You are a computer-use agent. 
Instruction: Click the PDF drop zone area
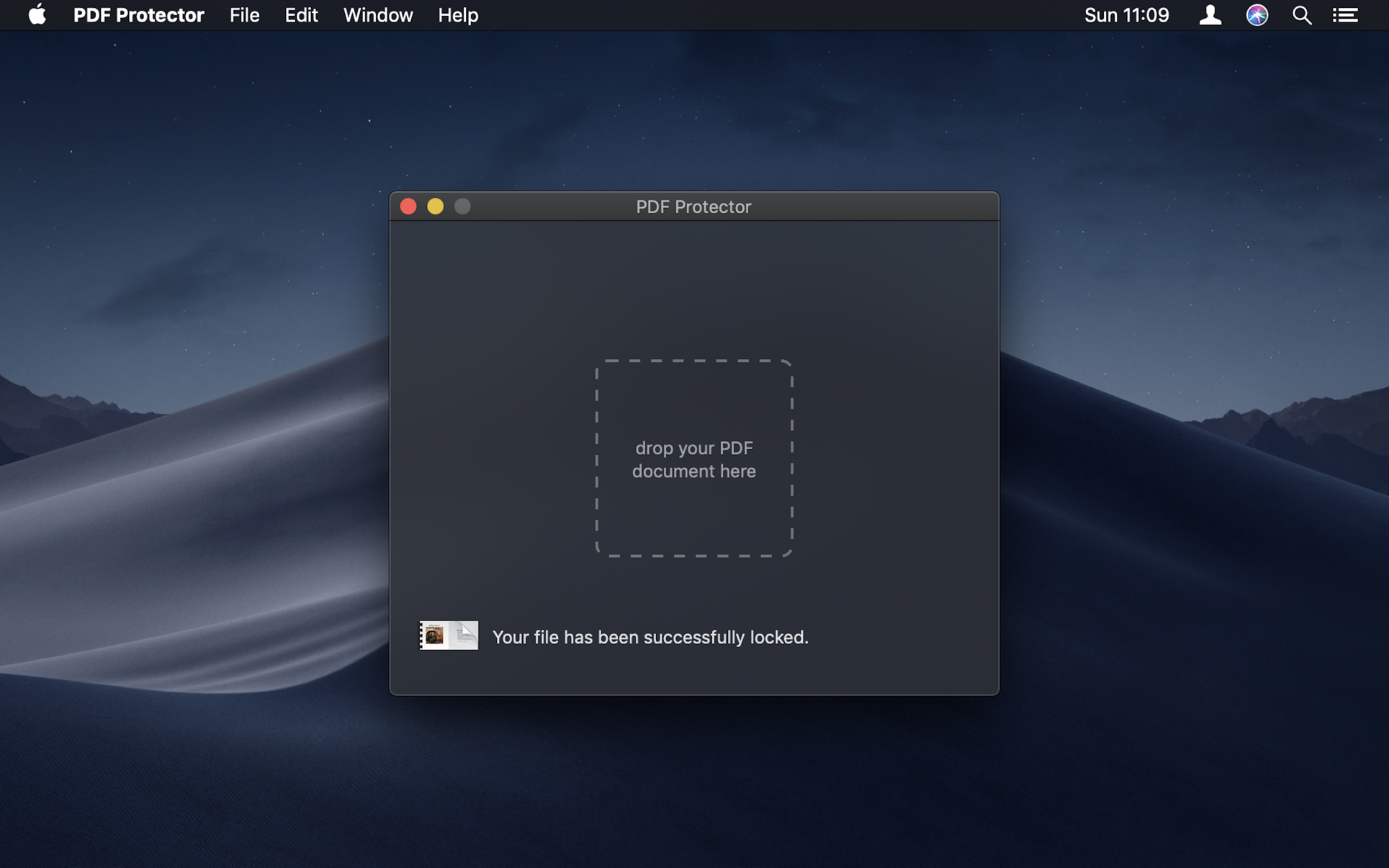pyautogui.click(x=694, y=458)
